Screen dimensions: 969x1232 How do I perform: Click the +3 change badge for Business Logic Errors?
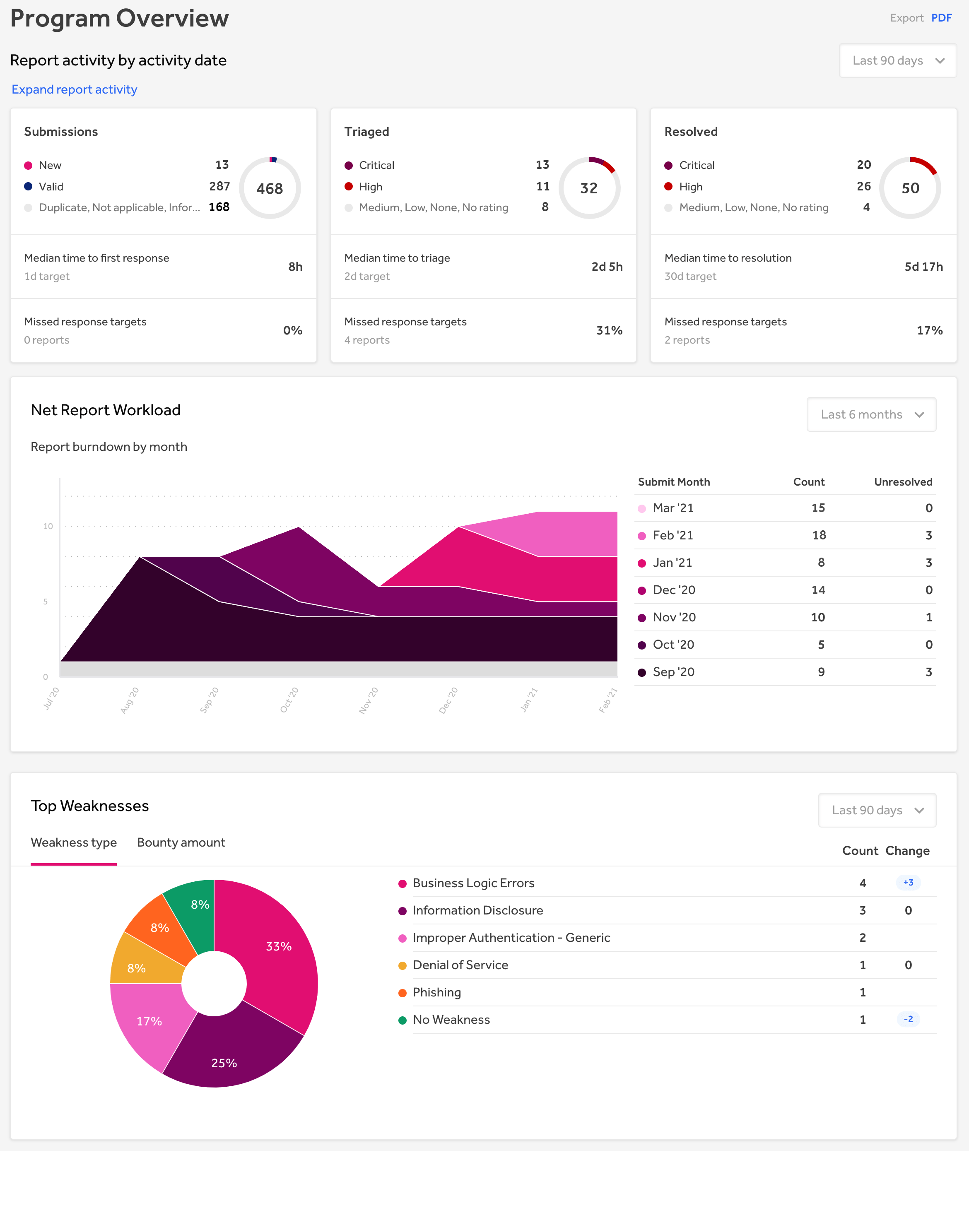click(x=908, y=883)
